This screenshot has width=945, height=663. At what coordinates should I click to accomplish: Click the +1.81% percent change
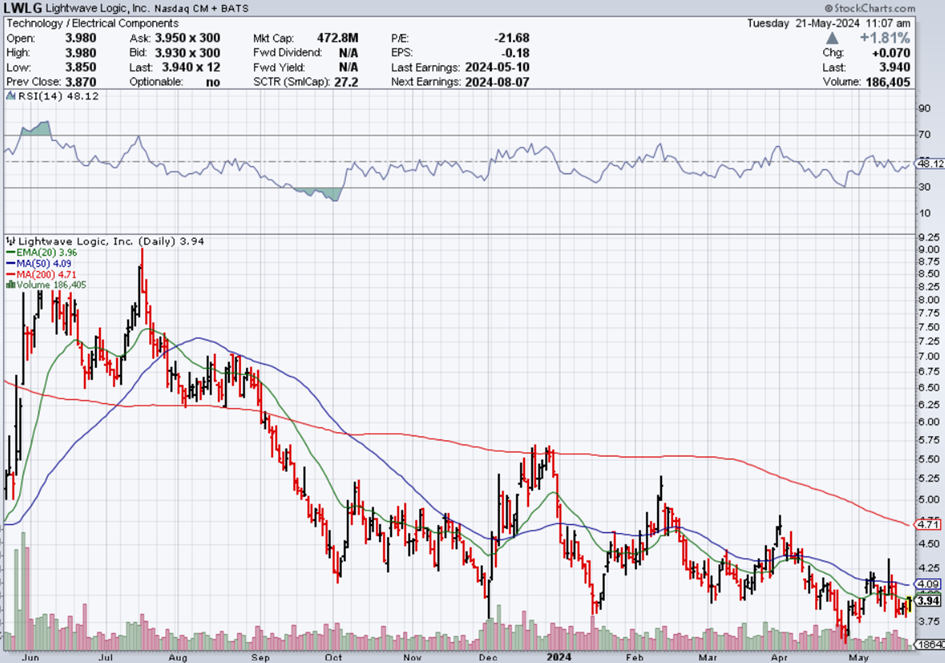point(884,38)
